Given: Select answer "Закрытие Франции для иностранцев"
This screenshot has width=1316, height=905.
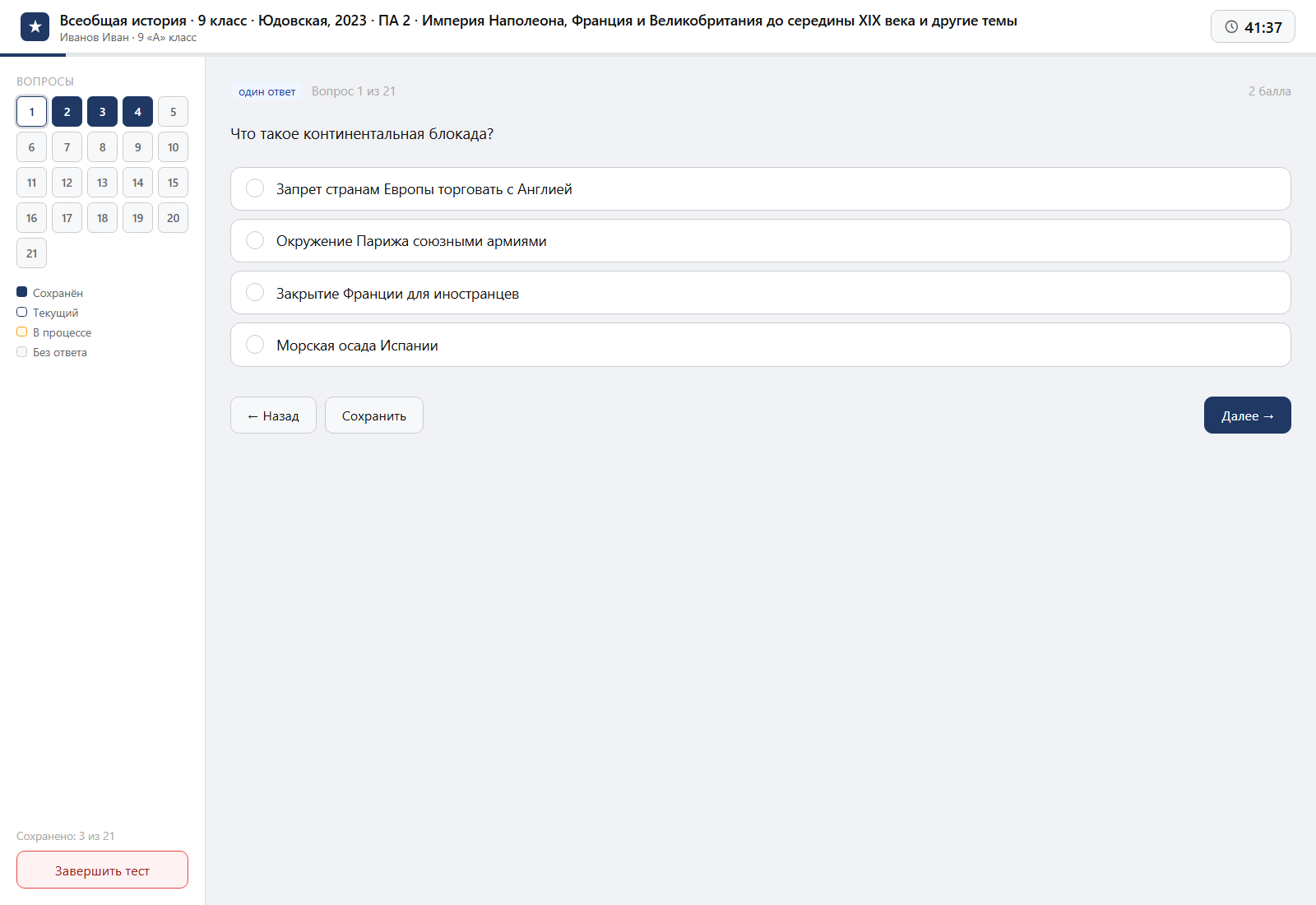Looking at the screenshot, I should 760,293.
